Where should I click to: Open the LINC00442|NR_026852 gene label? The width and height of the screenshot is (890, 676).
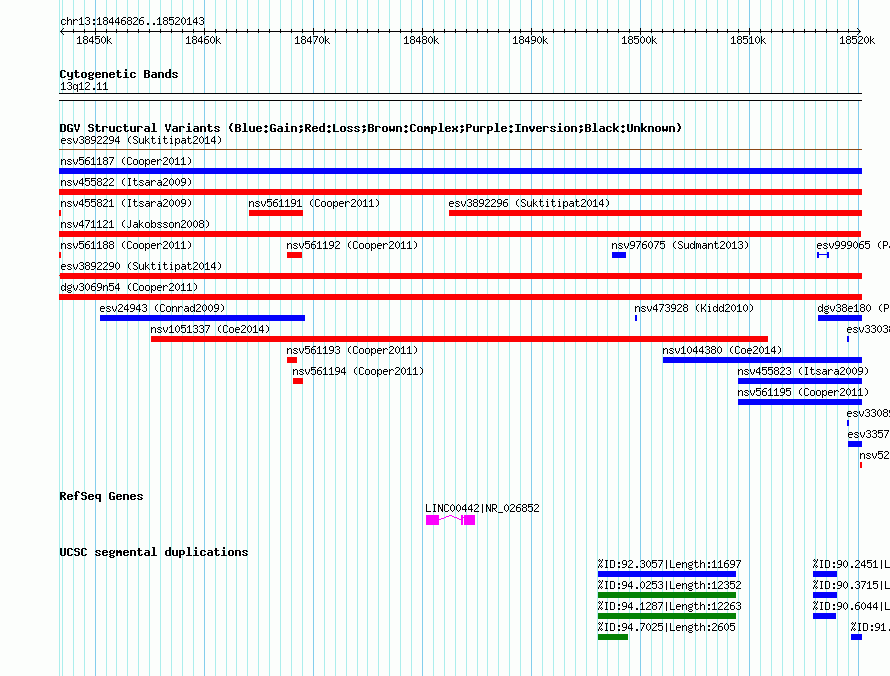pyautogui.click(x=482, y=508)
